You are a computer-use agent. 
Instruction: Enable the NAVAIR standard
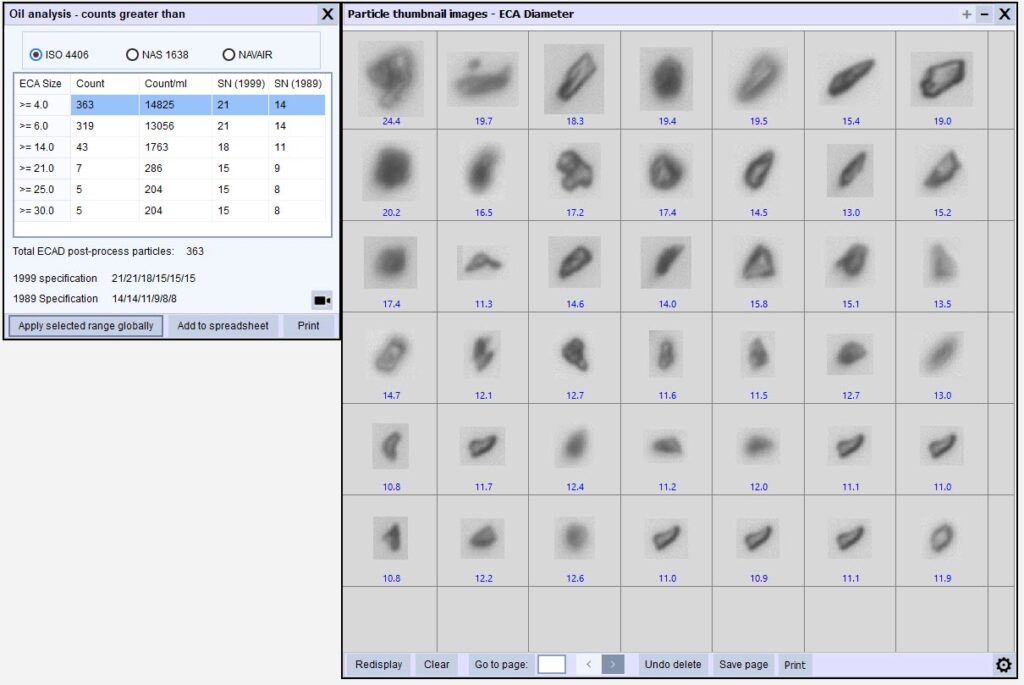[229, 54]
